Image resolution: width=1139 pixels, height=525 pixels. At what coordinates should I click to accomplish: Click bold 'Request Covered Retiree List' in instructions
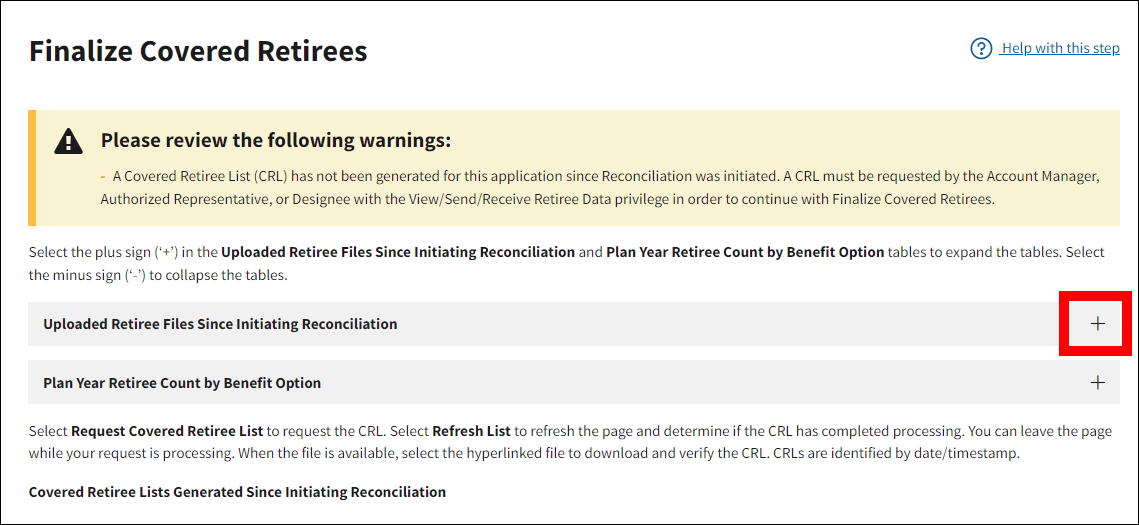pos(167,431)
